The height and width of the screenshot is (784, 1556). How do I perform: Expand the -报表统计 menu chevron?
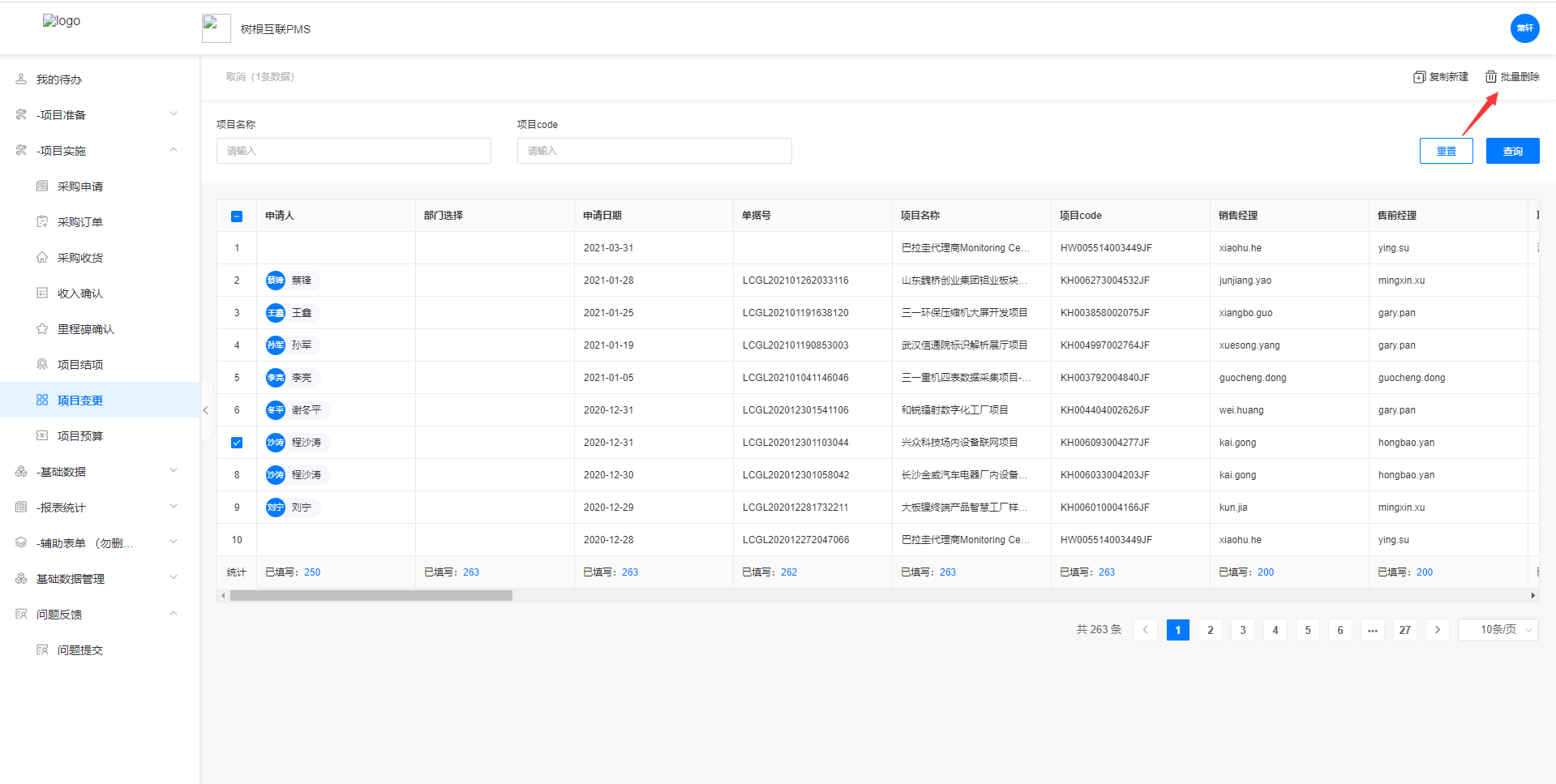click(x=174, y=507)
